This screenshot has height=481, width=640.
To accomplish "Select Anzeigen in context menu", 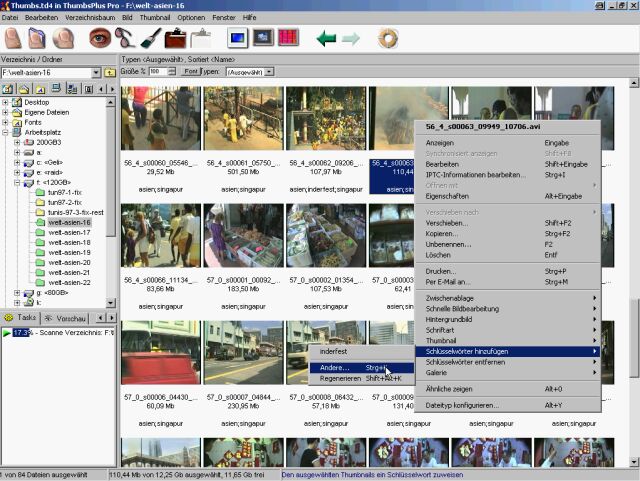I will 507,143.
